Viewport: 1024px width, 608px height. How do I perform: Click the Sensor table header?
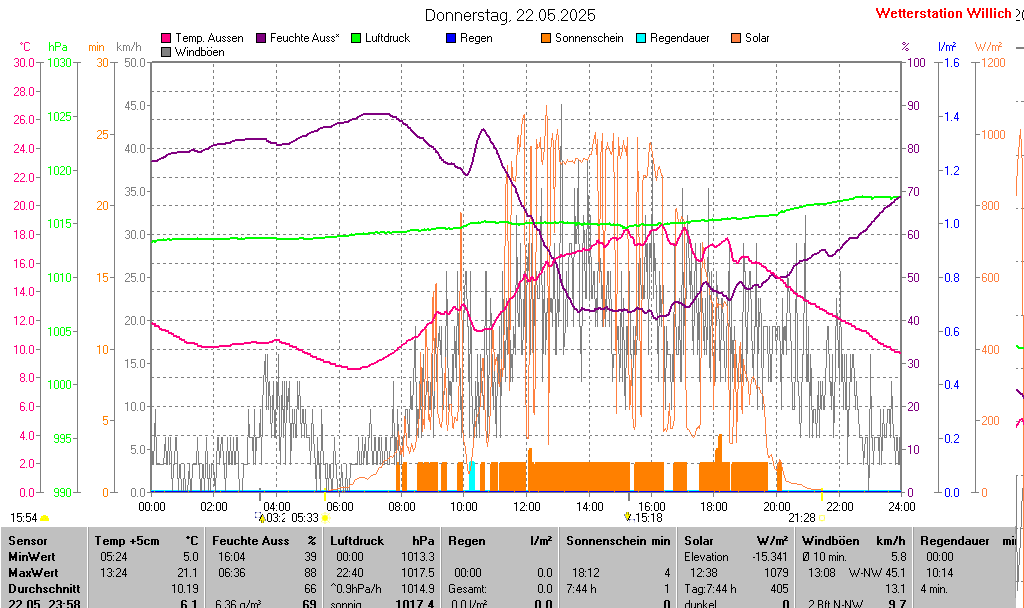(x=28, y=541)
